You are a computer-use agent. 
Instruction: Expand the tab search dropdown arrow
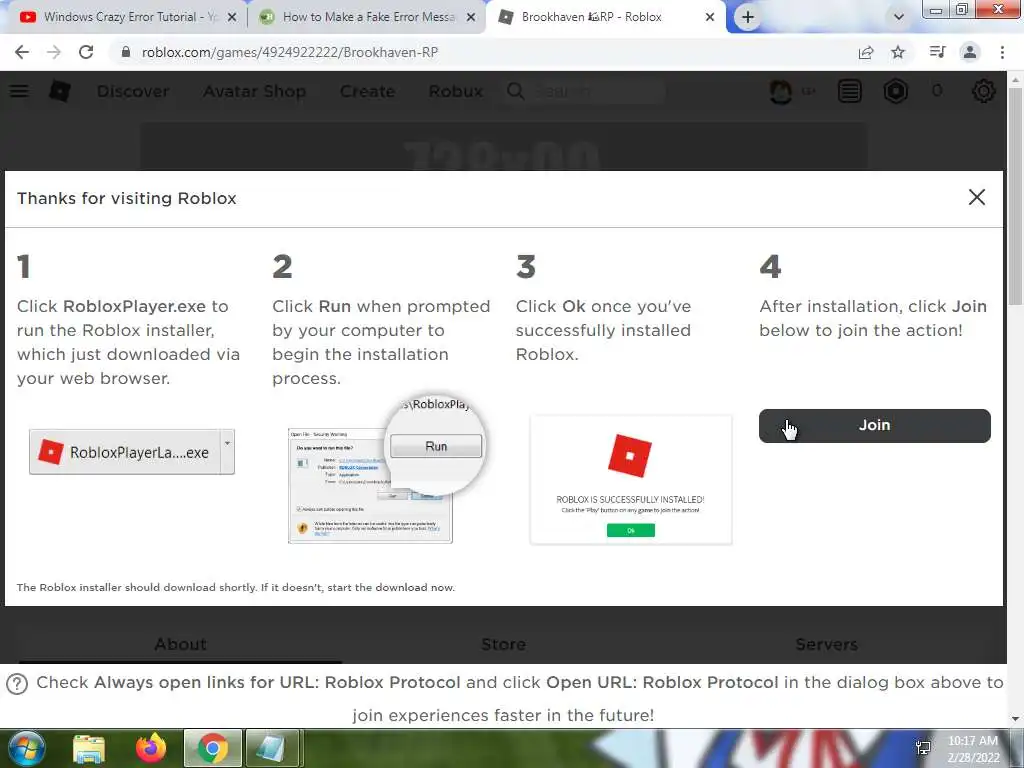(x=899, y=18)
